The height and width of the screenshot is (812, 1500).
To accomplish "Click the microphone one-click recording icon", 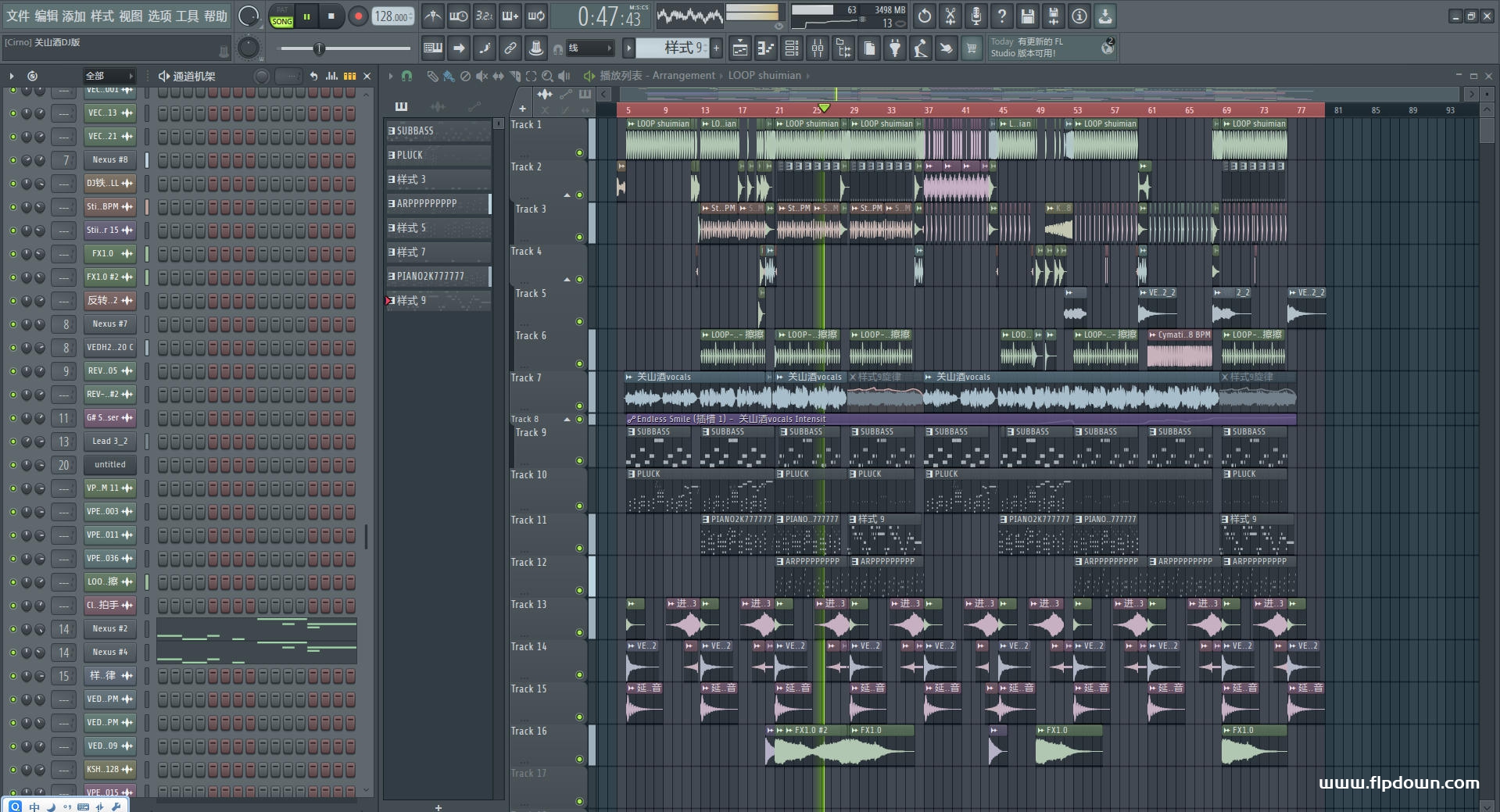I will [976, 16].
